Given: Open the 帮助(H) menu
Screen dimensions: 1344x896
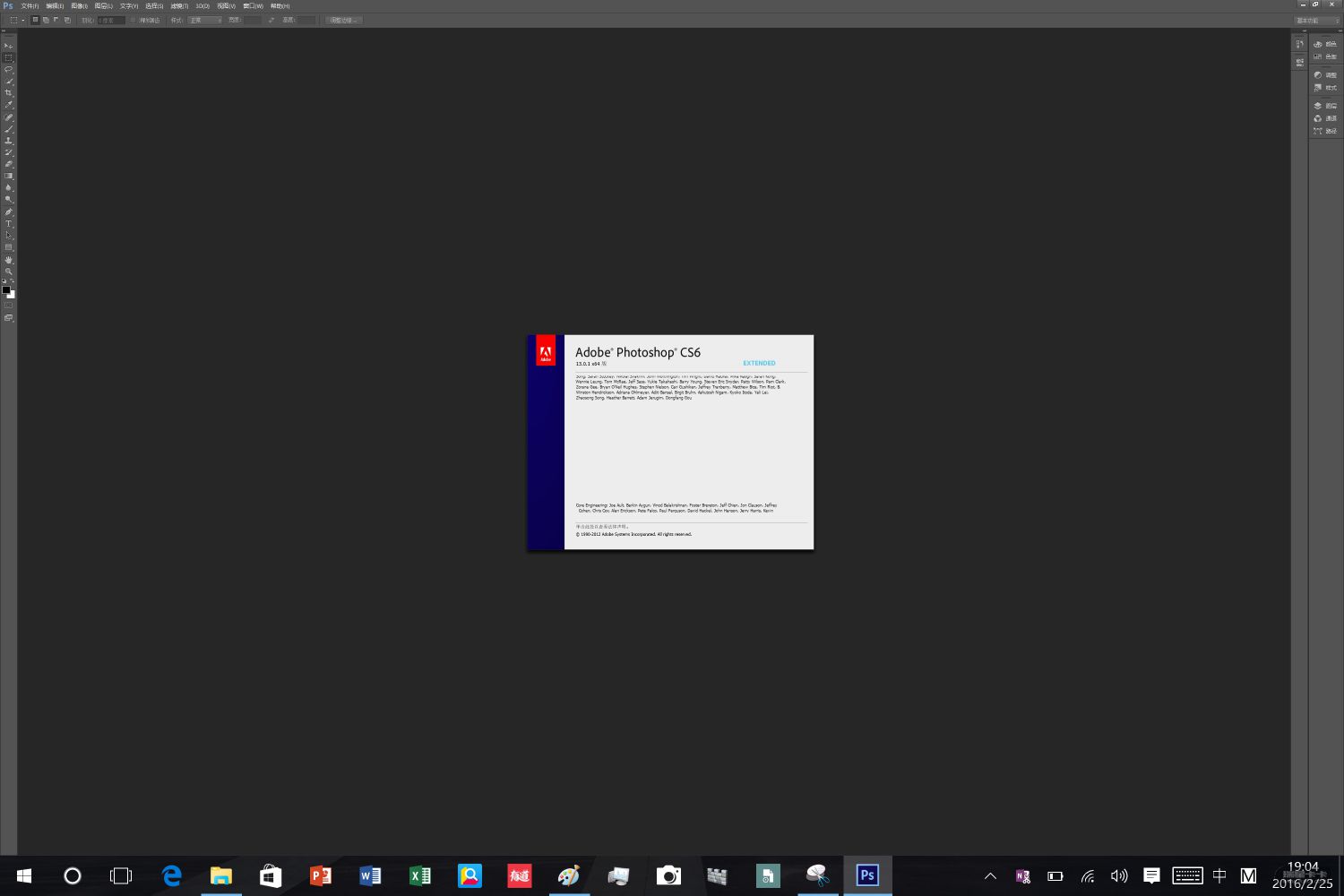Looking at the screenshot, I should [280, 6].
